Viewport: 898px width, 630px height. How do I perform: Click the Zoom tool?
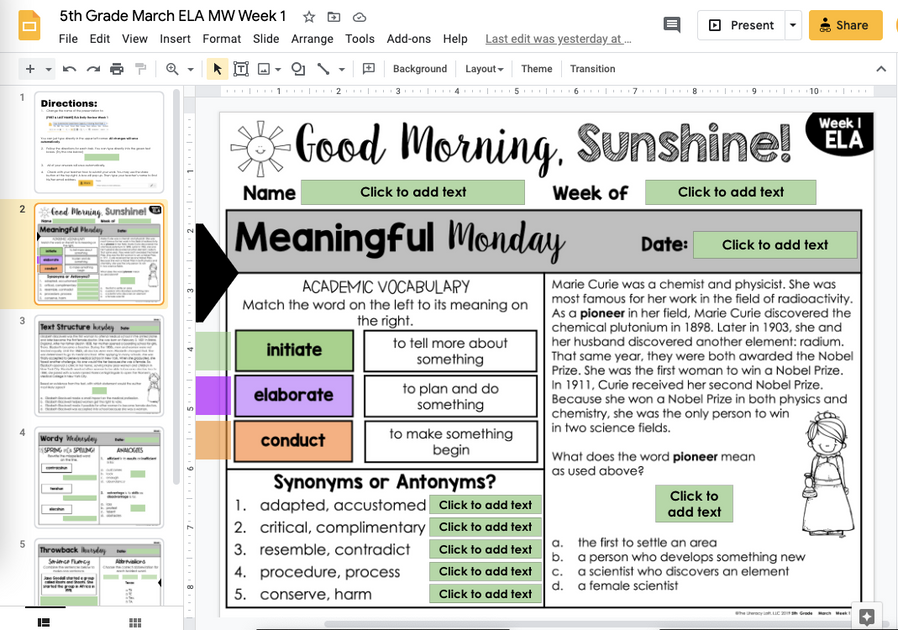[x=172, y=68]
